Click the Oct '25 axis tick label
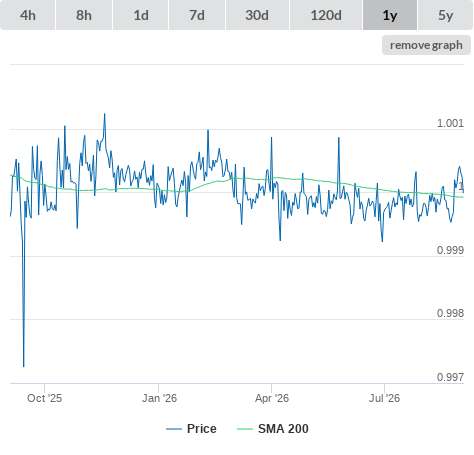This screenshot has width=474, height=455. [44, 398]
